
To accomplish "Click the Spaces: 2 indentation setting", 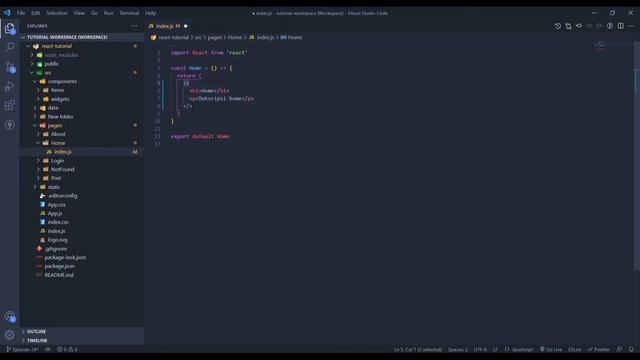I will click(458, 349).
